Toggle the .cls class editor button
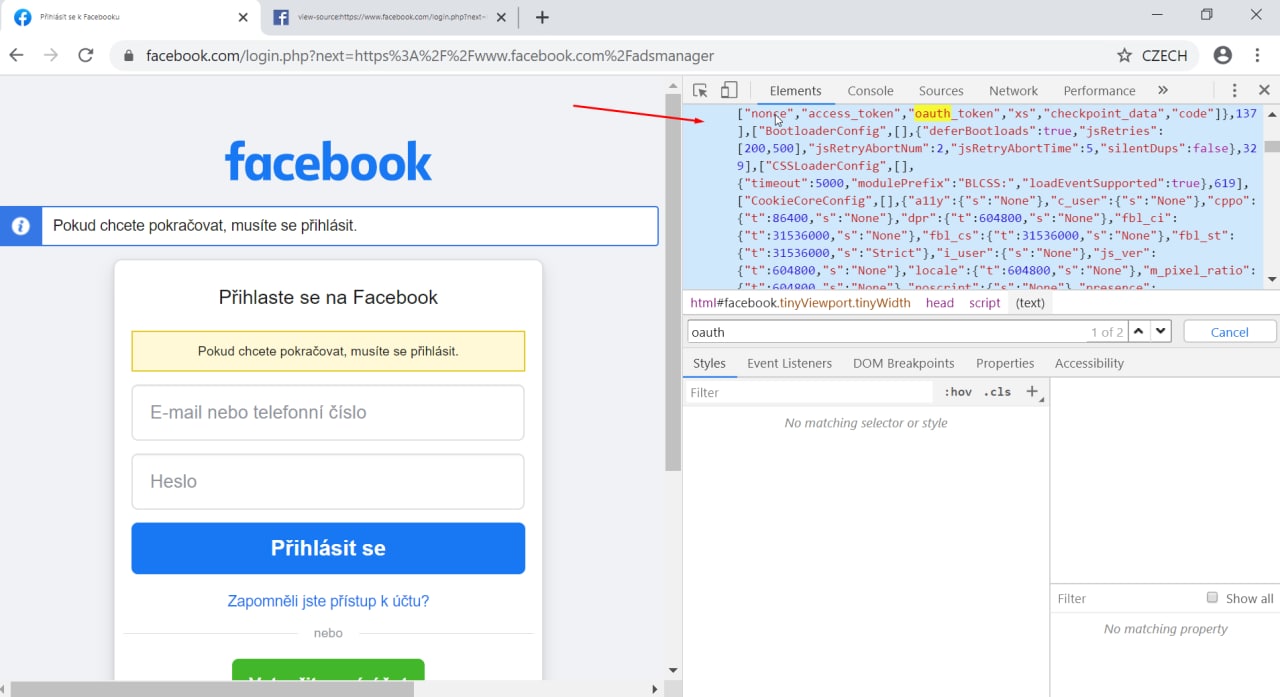1280x697 pixels. (x=997, y=392)
